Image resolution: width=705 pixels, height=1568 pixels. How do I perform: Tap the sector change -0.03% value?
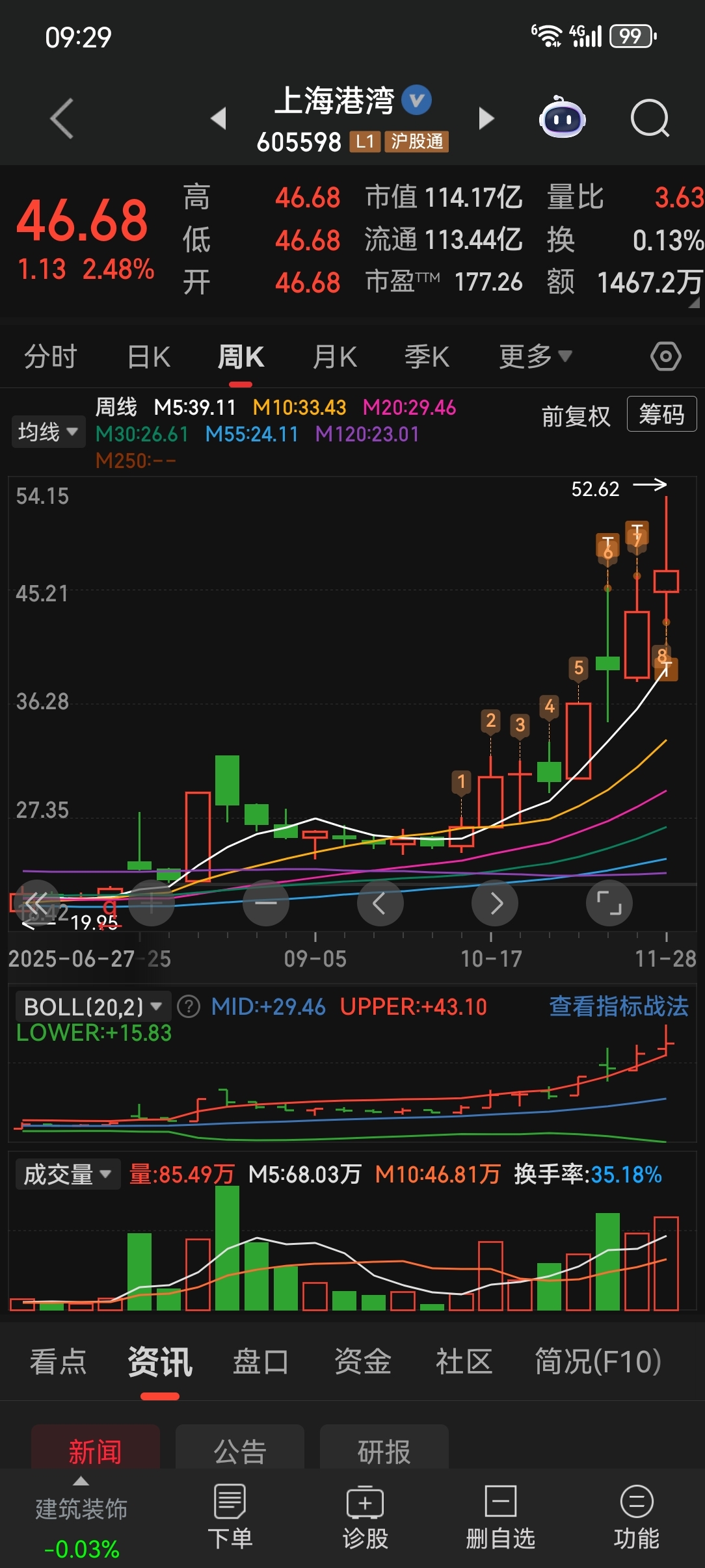(81, 1549)
